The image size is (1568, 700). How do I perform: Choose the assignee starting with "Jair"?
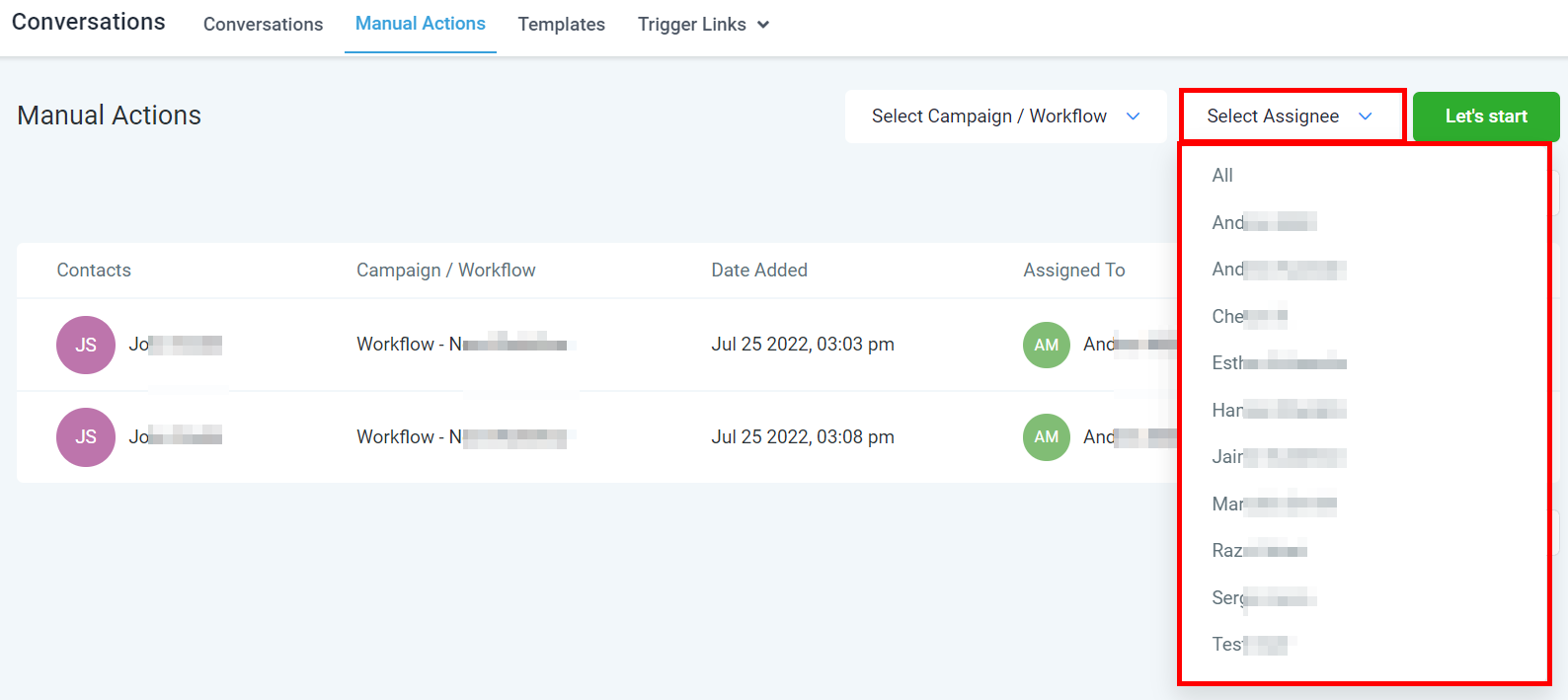pos(1278,457)
